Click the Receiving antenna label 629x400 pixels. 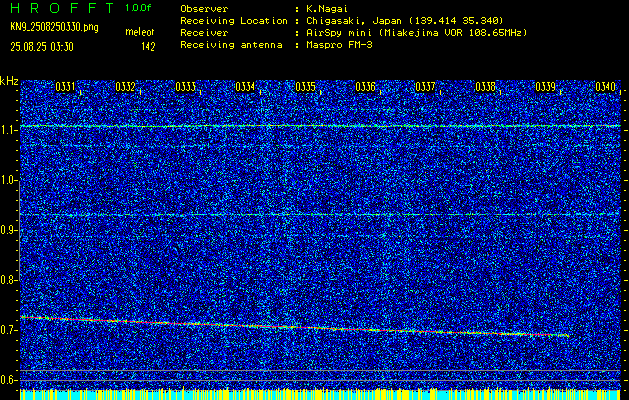[x=231, y=45]
